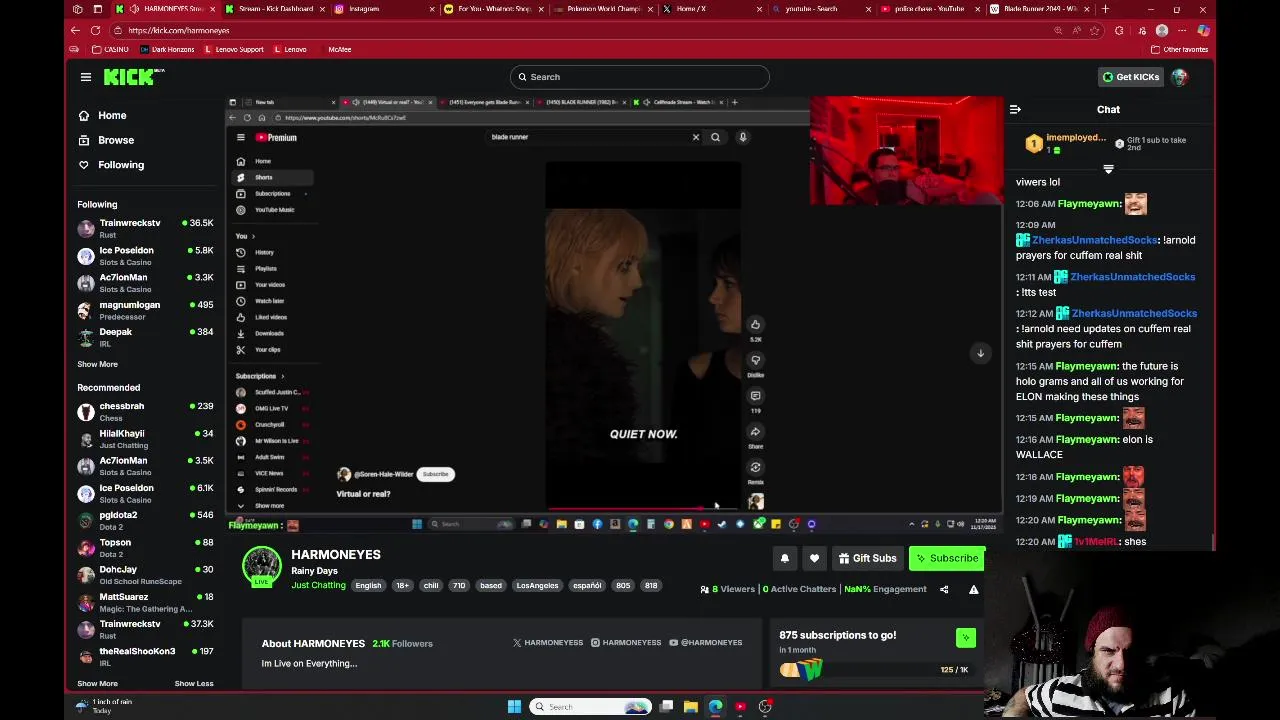The width and height of the screenshot is (1280, 720).
Task: Open the Other favorites folder
Action: 1179,49
